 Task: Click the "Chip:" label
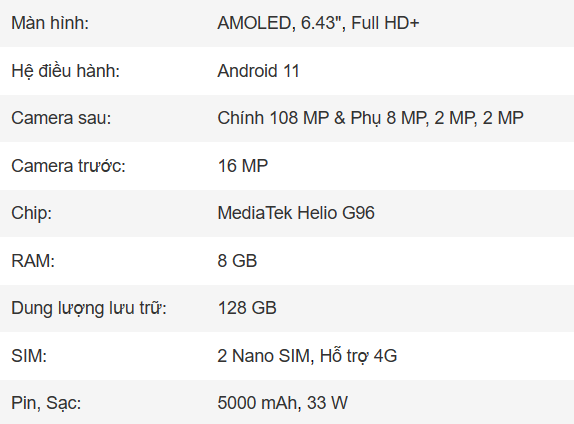[x=31, y=213]
